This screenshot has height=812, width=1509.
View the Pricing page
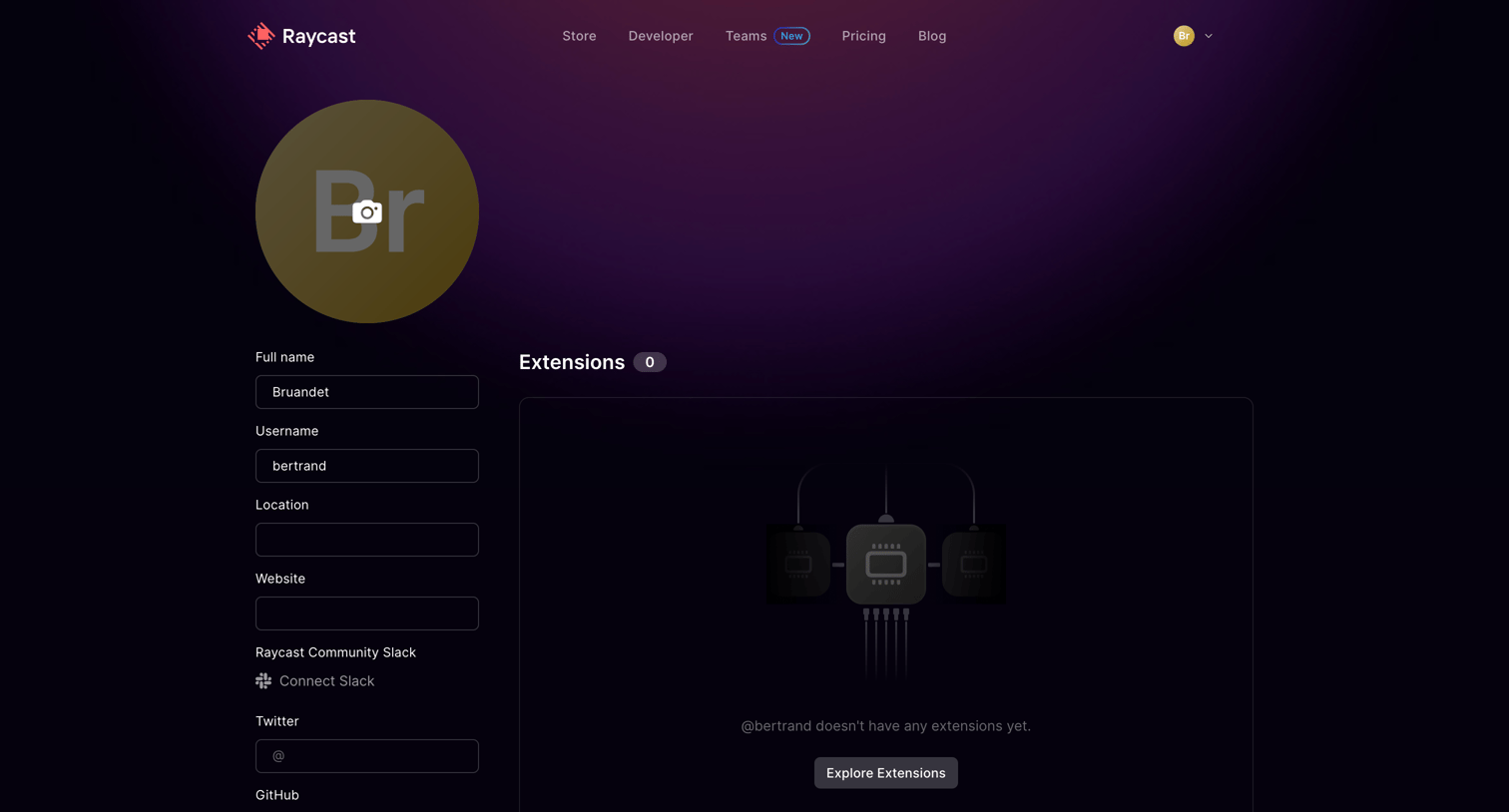pos(863,36)
